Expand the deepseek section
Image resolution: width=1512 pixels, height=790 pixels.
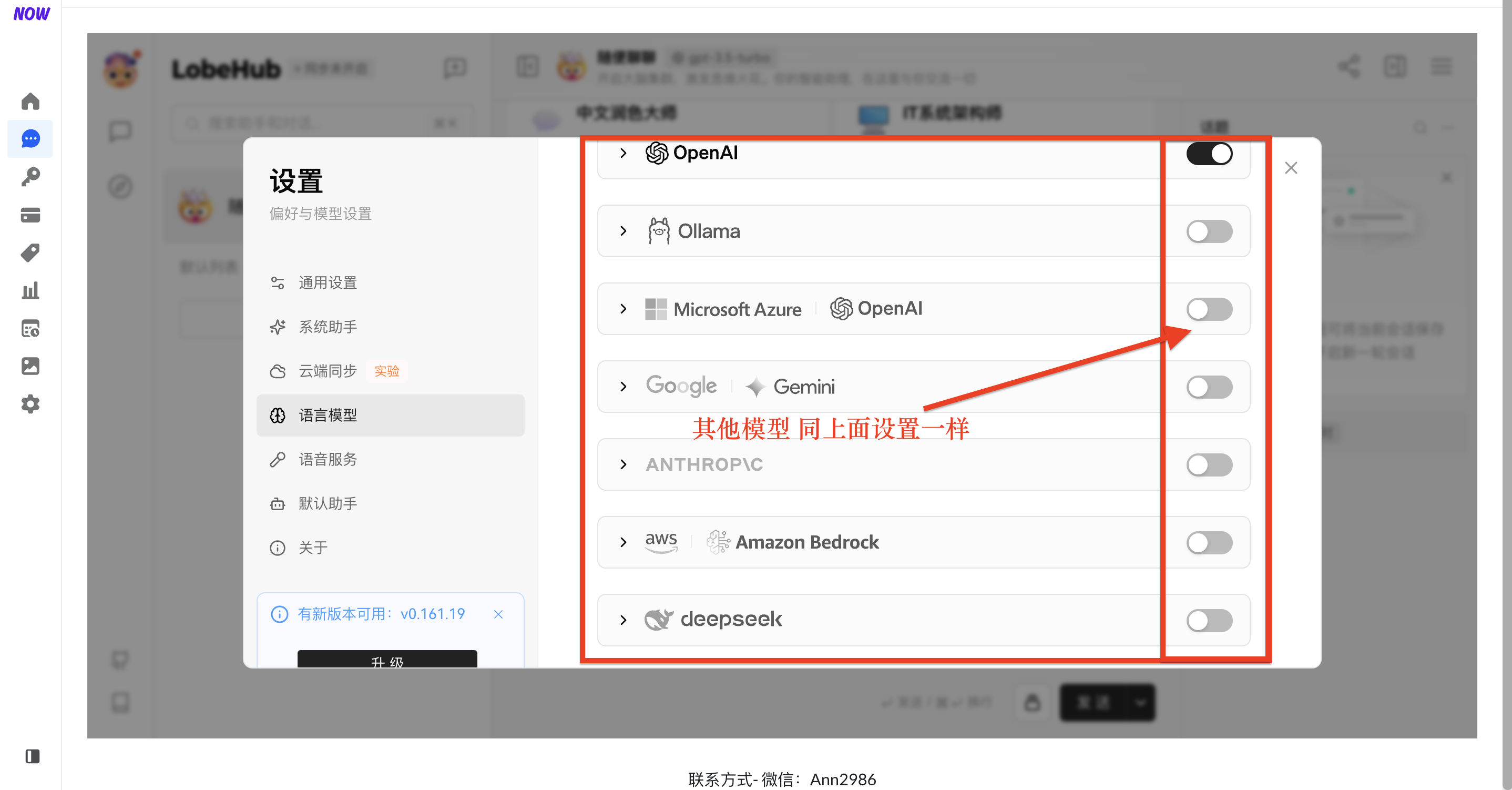[624, 620]
